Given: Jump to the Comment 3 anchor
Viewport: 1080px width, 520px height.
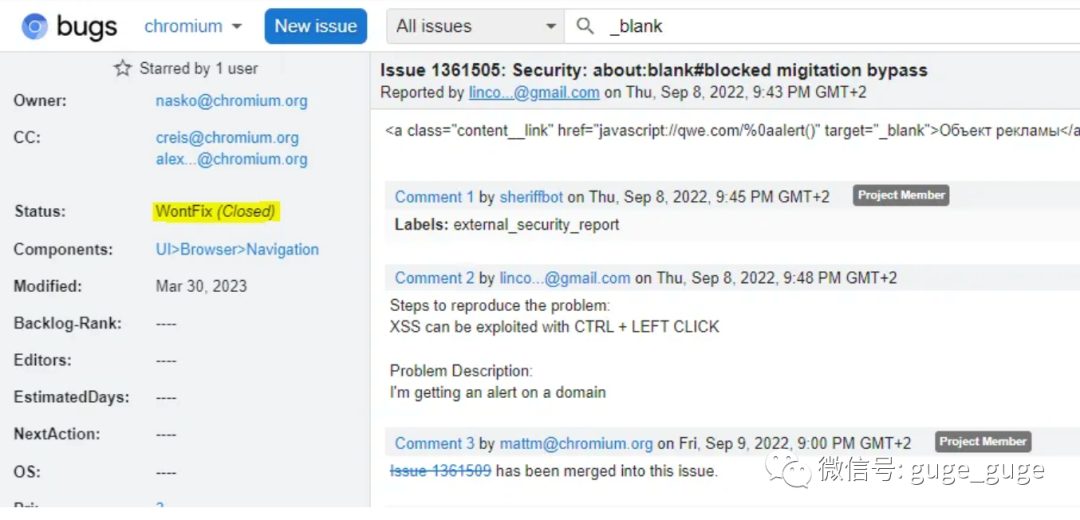Looking at the screenshot, I should [434, 443].
